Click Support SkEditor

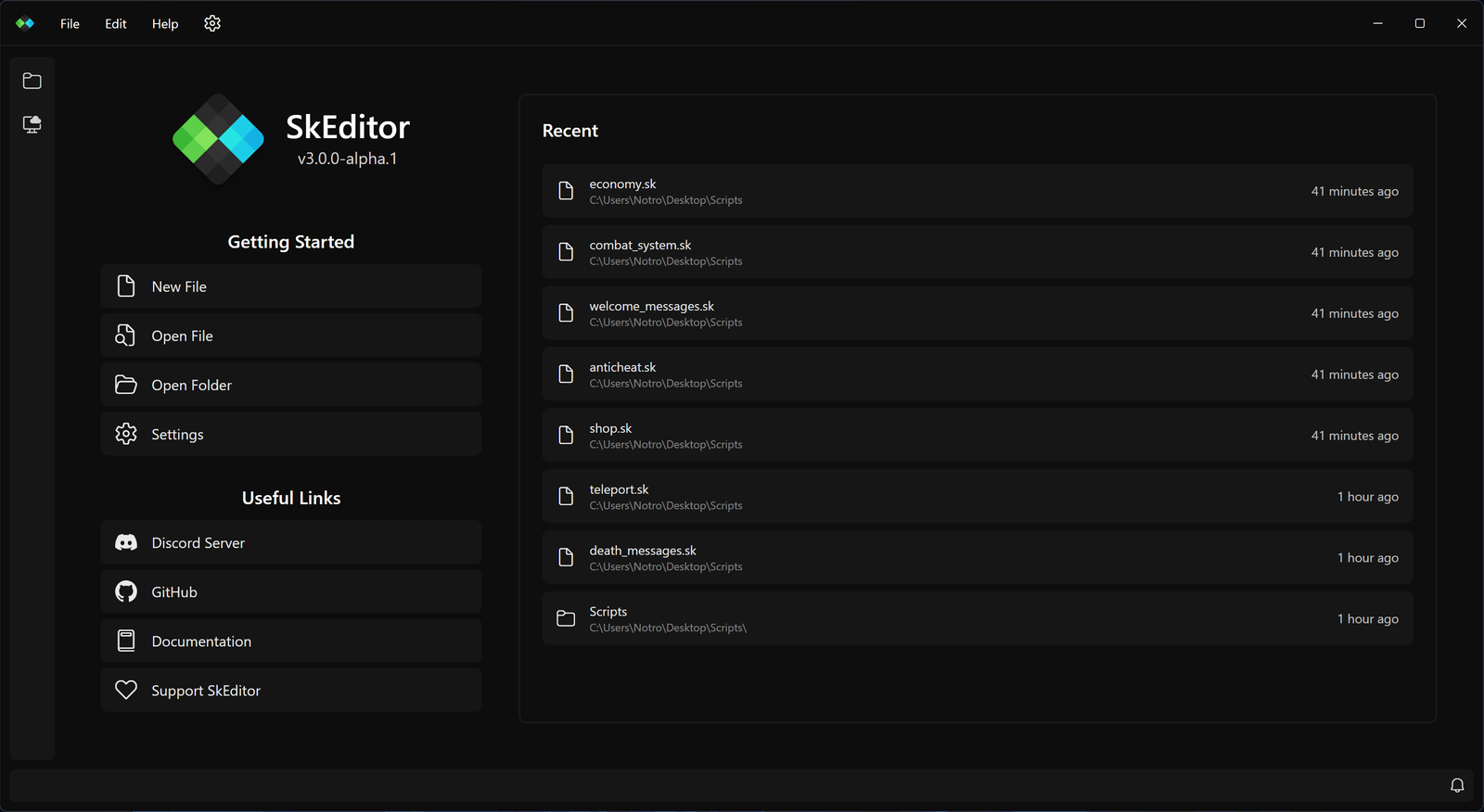(291, 690)
